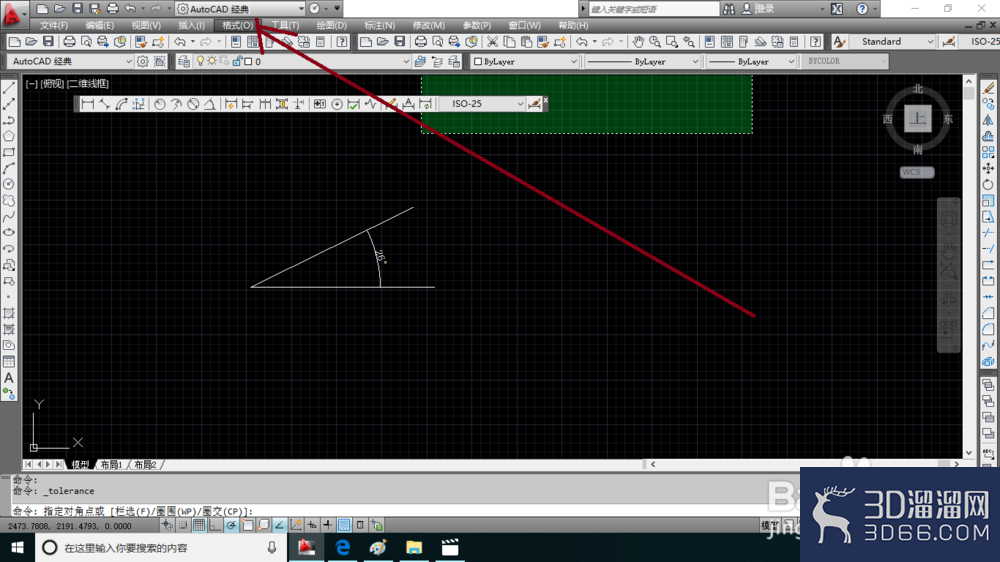
Task: Click the Windows taskbar search box
Action: (x=161, y=547)
